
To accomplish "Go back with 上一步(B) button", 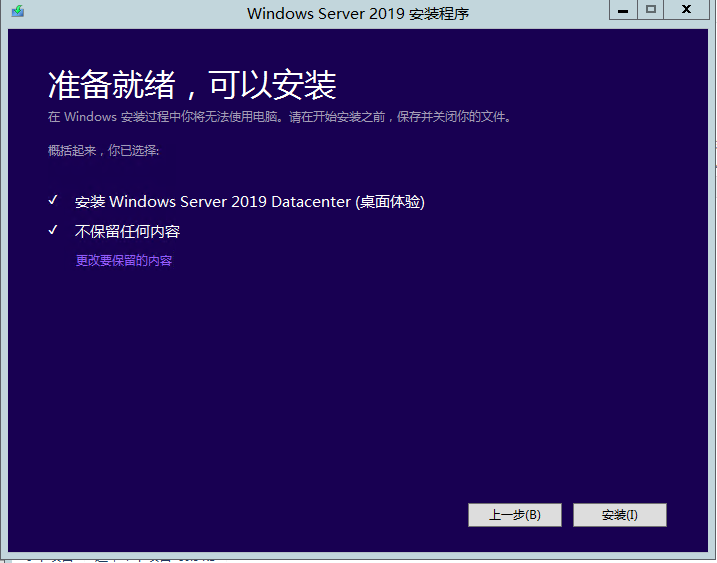I will pos(515,515).
